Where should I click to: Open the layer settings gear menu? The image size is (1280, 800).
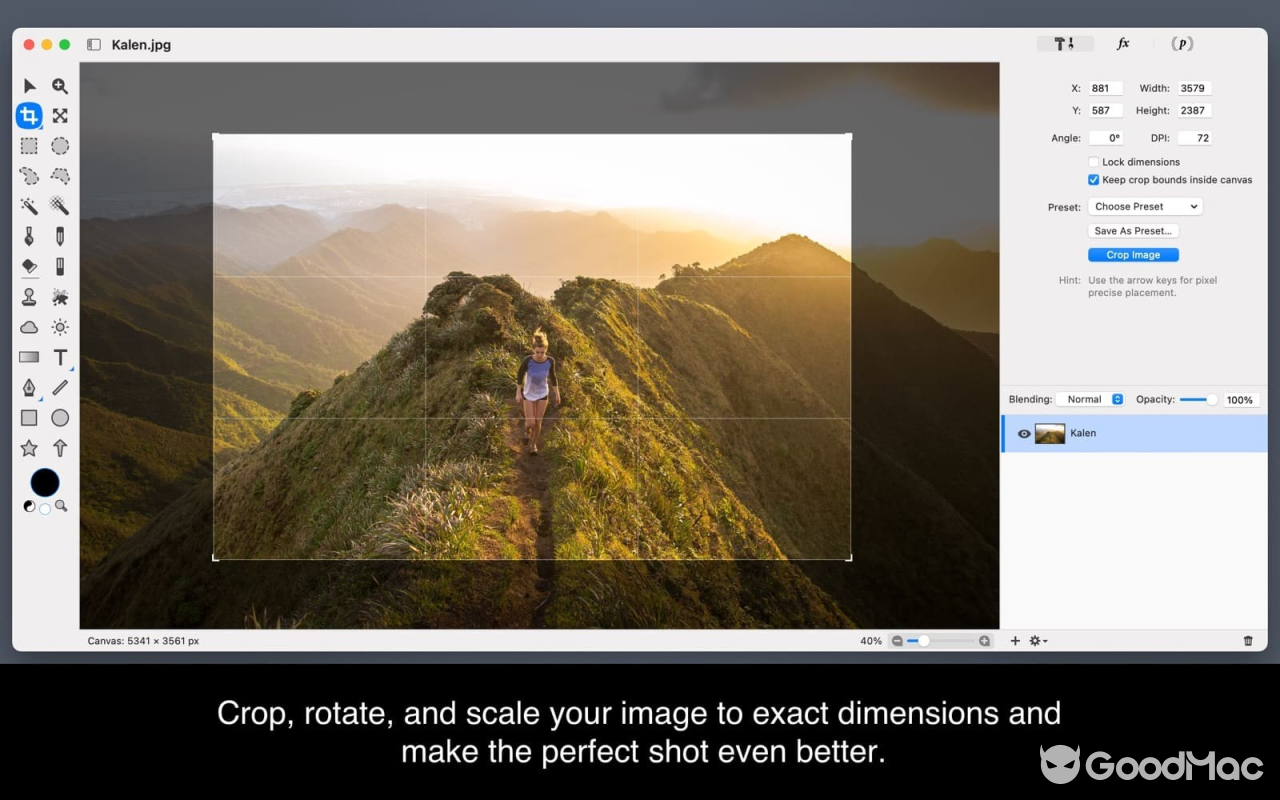click(1034, 641)
